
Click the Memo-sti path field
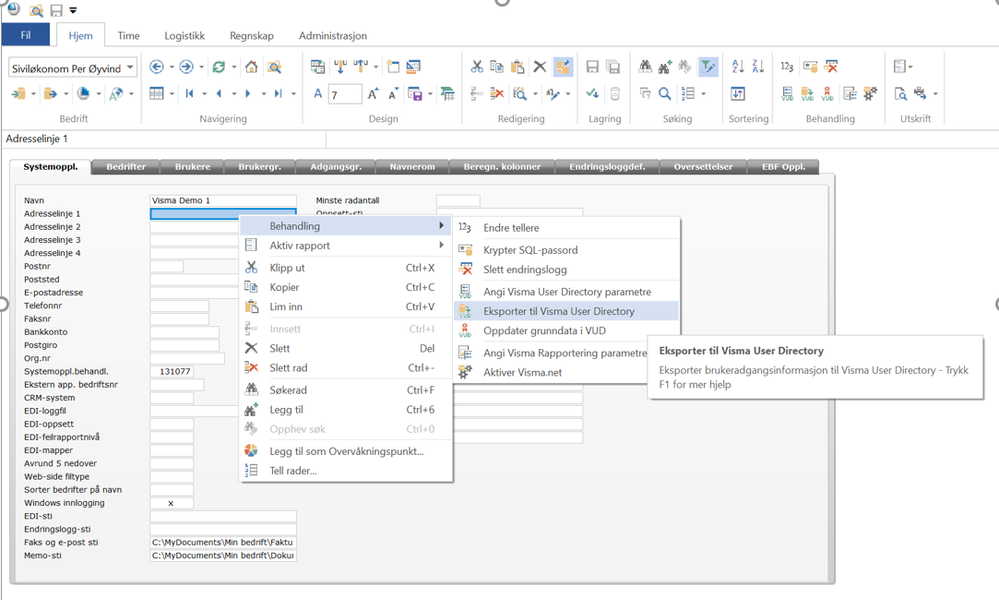(x=223, y=555)
